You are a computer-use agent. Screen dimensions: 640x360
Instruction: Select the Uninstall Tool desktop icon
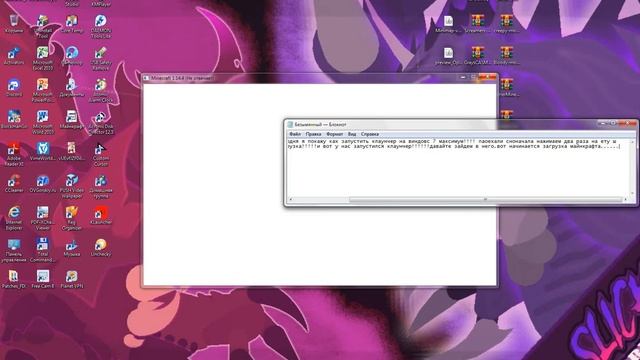[42, 27]
